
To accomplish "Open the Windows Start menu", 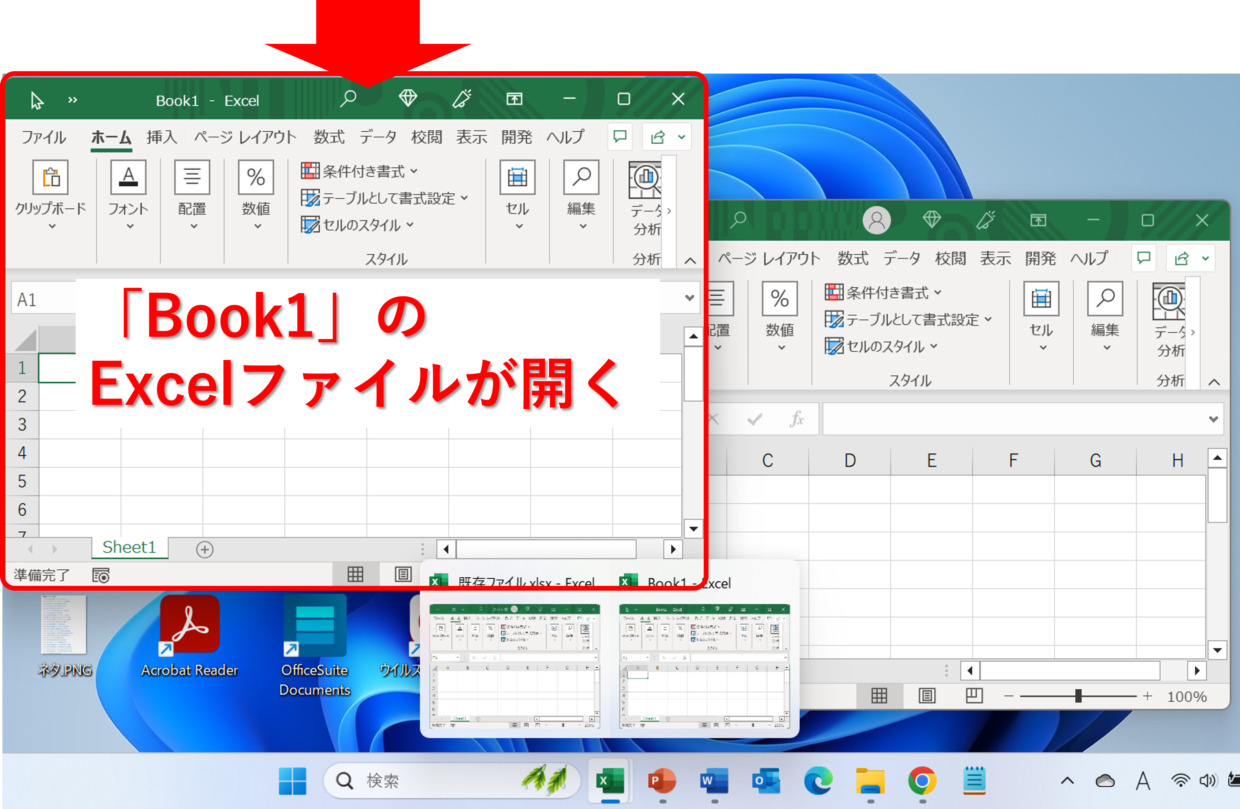I will click(293, 781).
